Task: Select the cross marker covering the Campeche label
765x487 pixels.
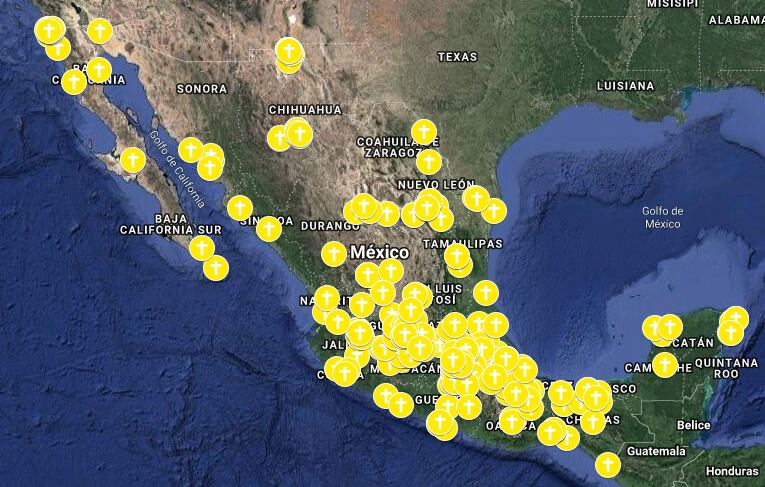Action: point(664,365)
